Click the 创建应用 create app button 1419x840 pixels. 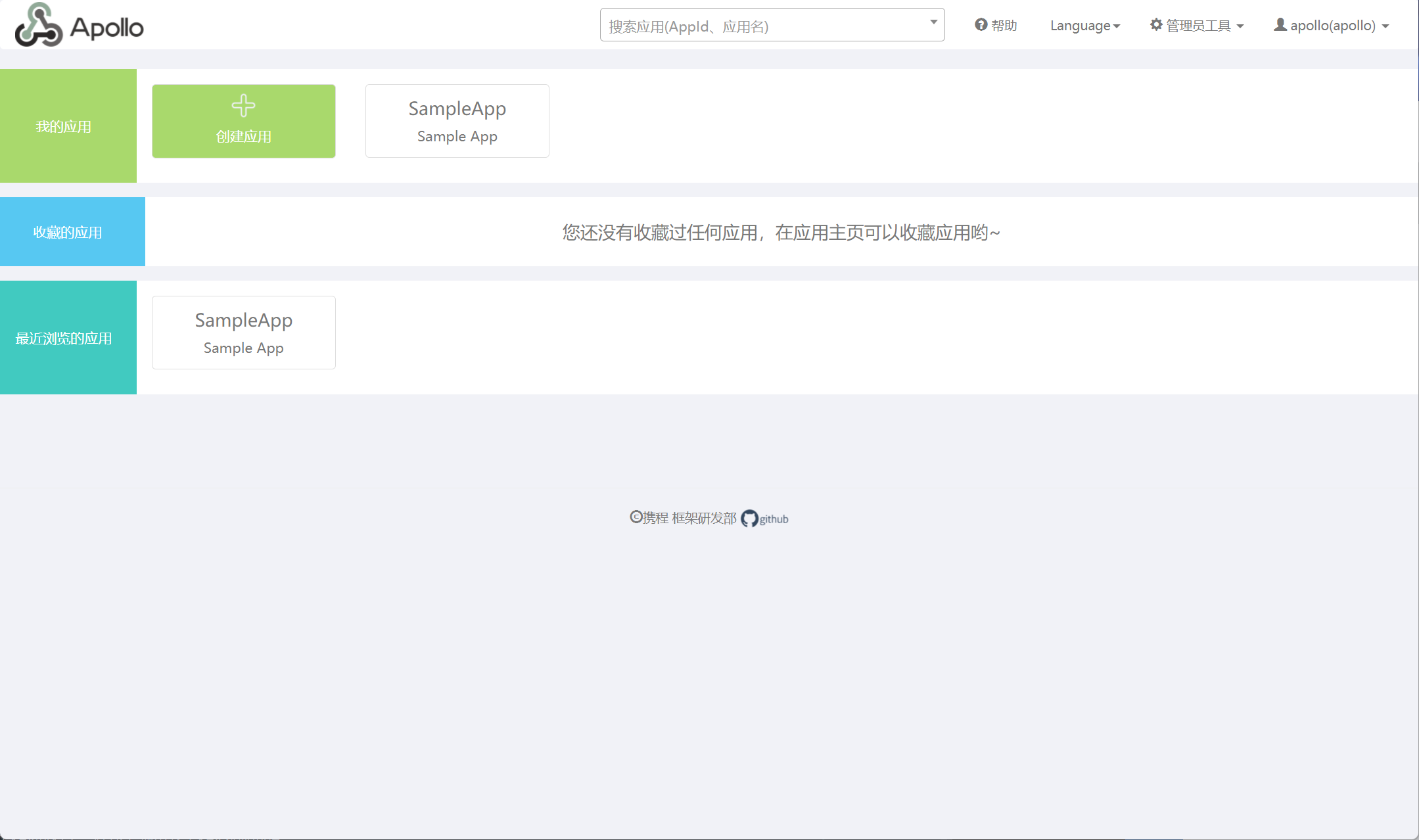(x=244, y=121)
